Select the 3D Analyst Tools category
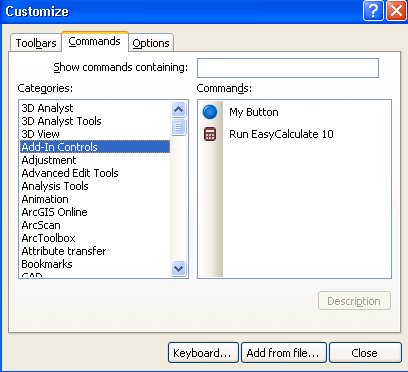 [95, 121]
